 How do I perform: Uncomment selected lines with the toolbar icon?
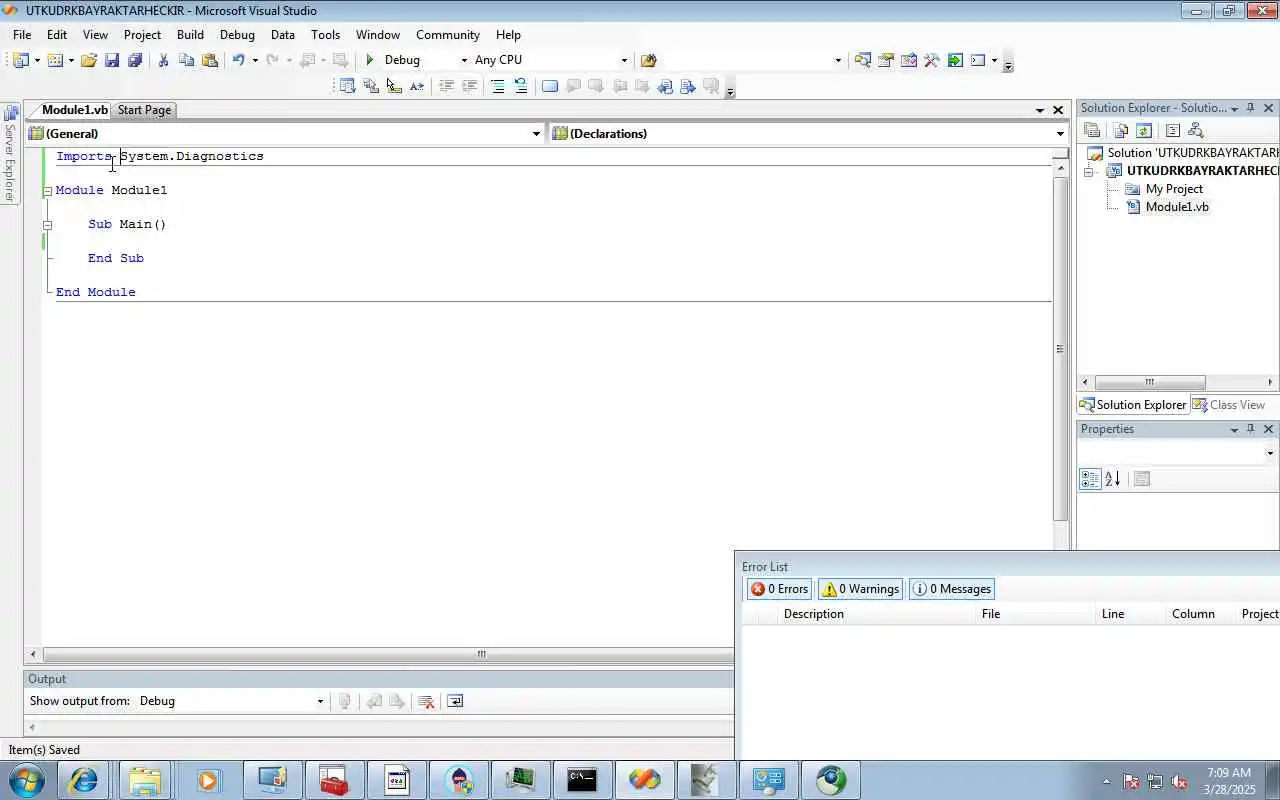[520, 86]
